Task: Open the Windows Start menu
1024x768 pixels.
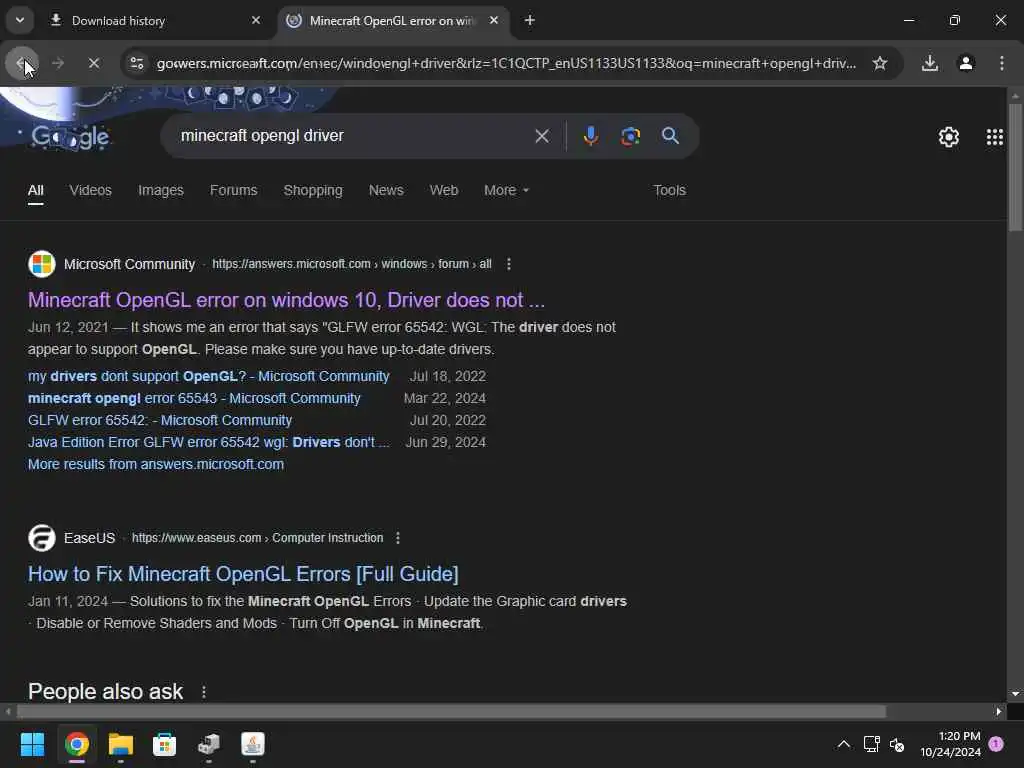Action: (x=33, y=744)
